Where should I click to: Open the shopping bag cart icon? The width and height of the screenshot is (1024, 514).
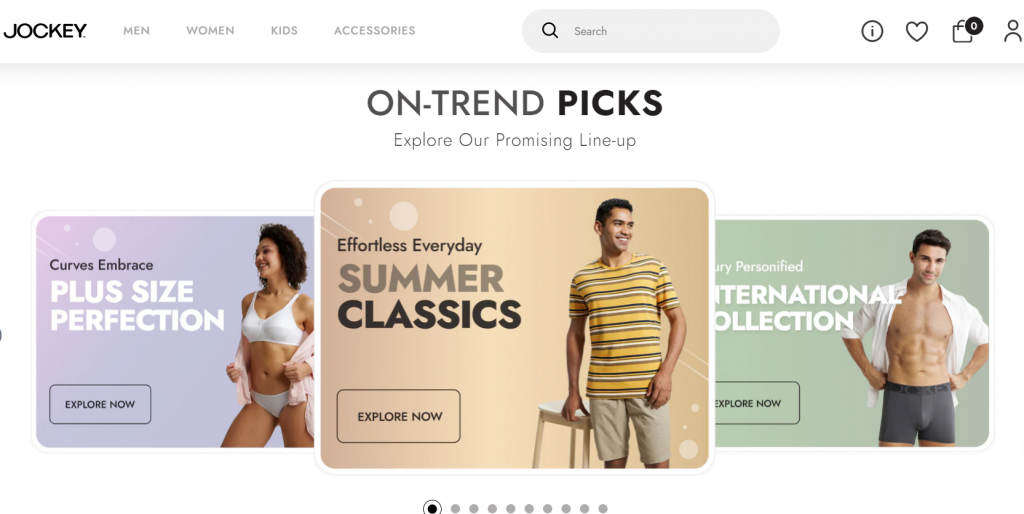963,32
